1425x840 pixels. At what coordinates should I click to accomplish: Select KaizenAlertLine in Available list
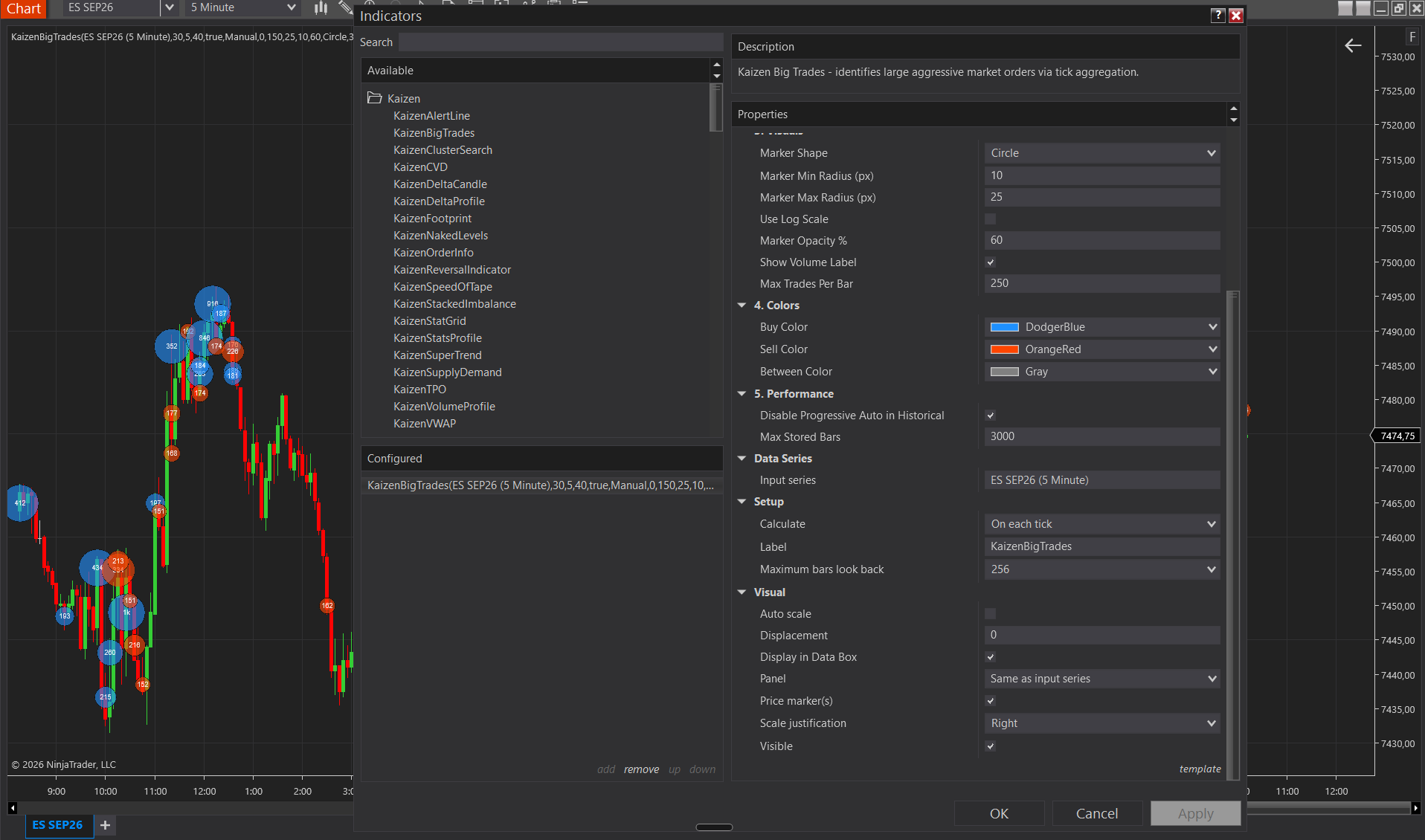(431, 116)
